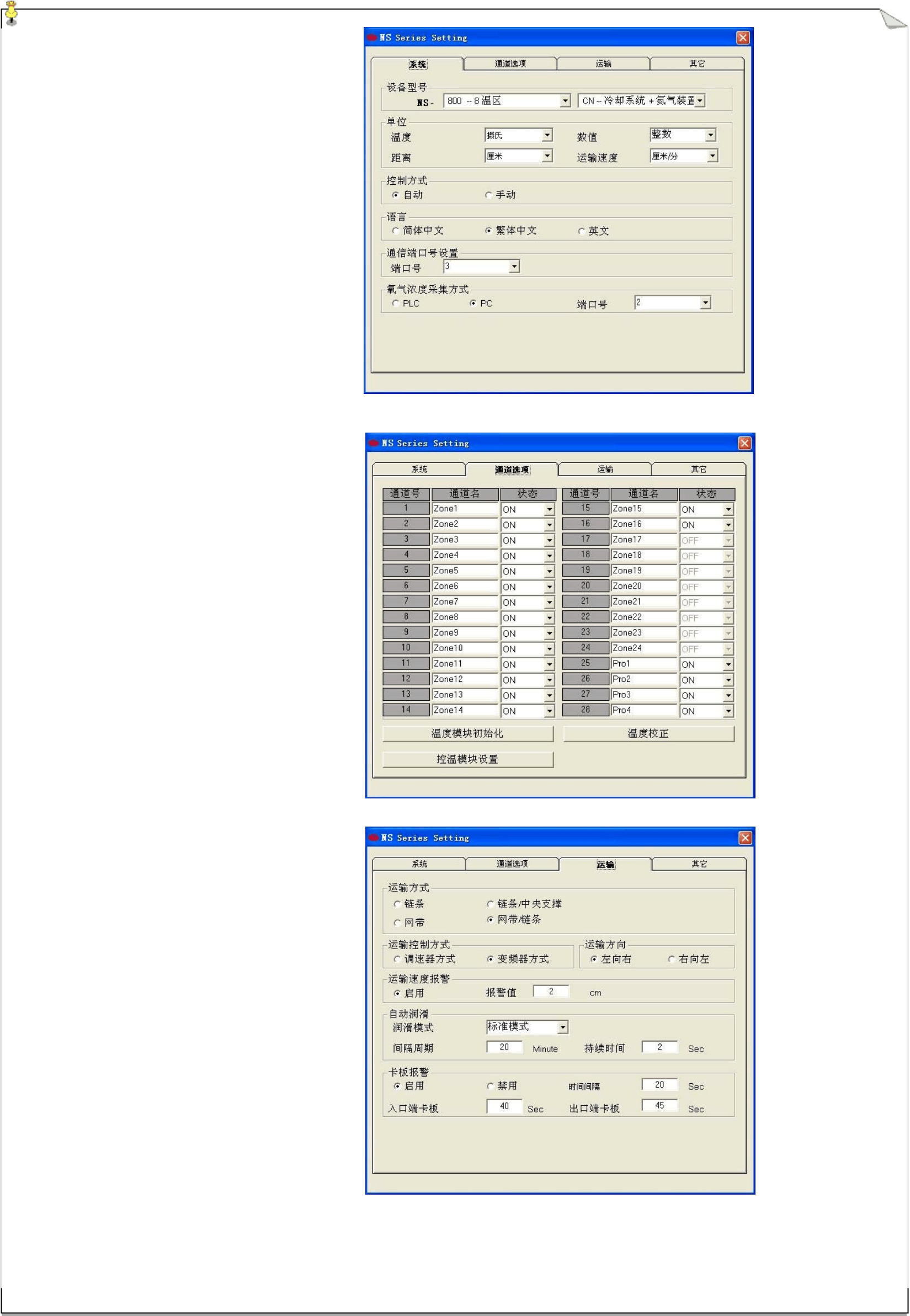910x1316 pixels.
Task: Click the 温度校正 button
Action: click(648, 733)
